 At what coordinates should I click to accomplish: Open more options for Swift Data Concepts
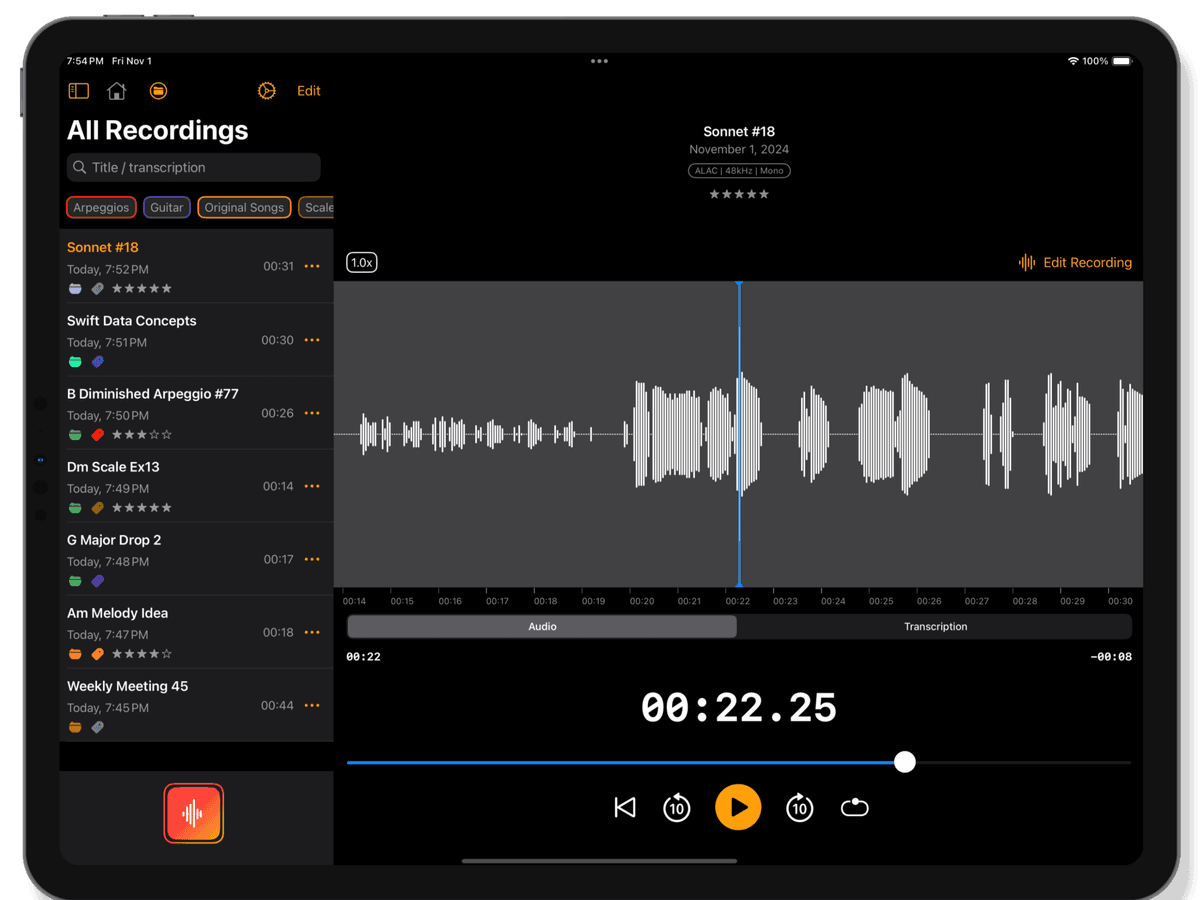(x=312, y=341)
